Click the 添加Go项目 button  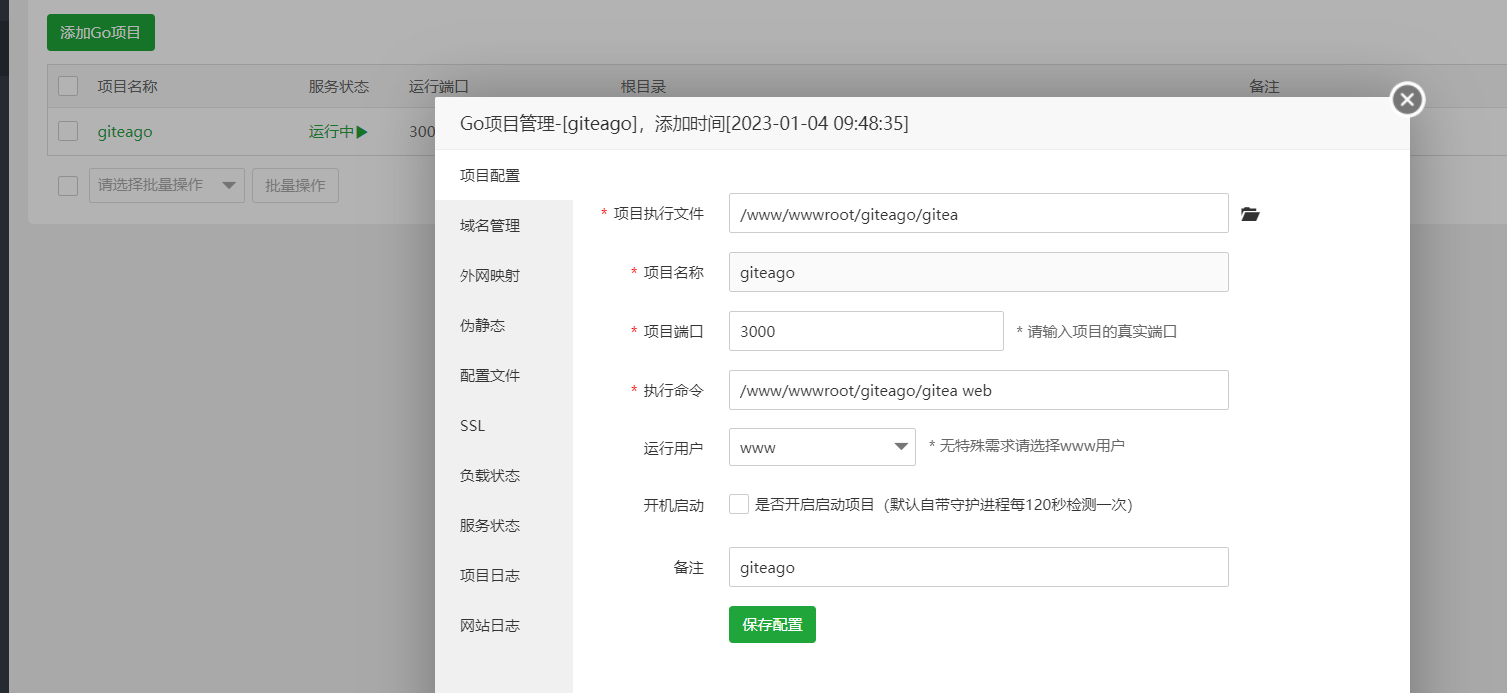pos(100,32)
